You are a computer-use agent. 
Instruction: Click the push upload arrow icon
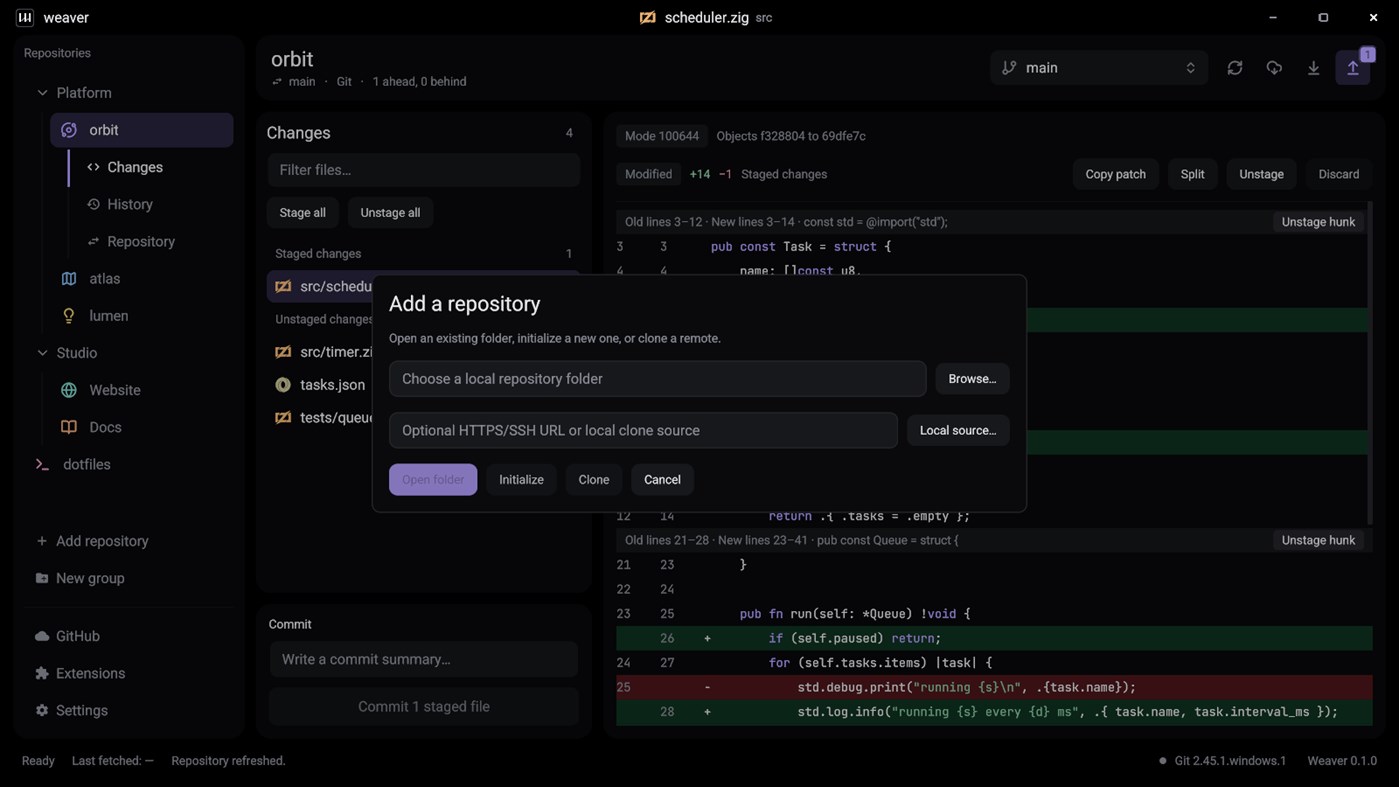tap(1353, 68)
